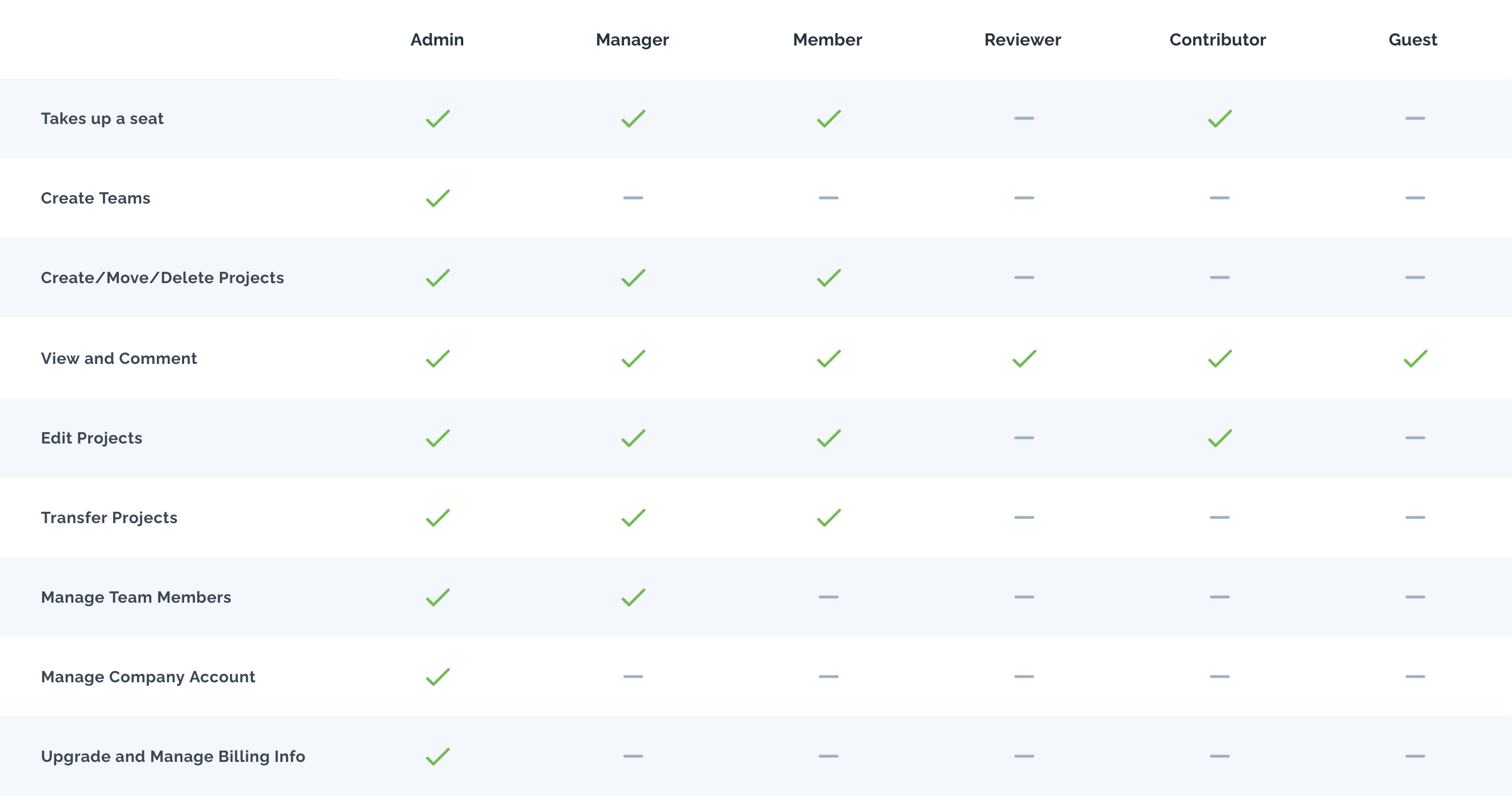Click the Guest dash for Manage Company Account
1512x796 pixels.
(1415, 676)
